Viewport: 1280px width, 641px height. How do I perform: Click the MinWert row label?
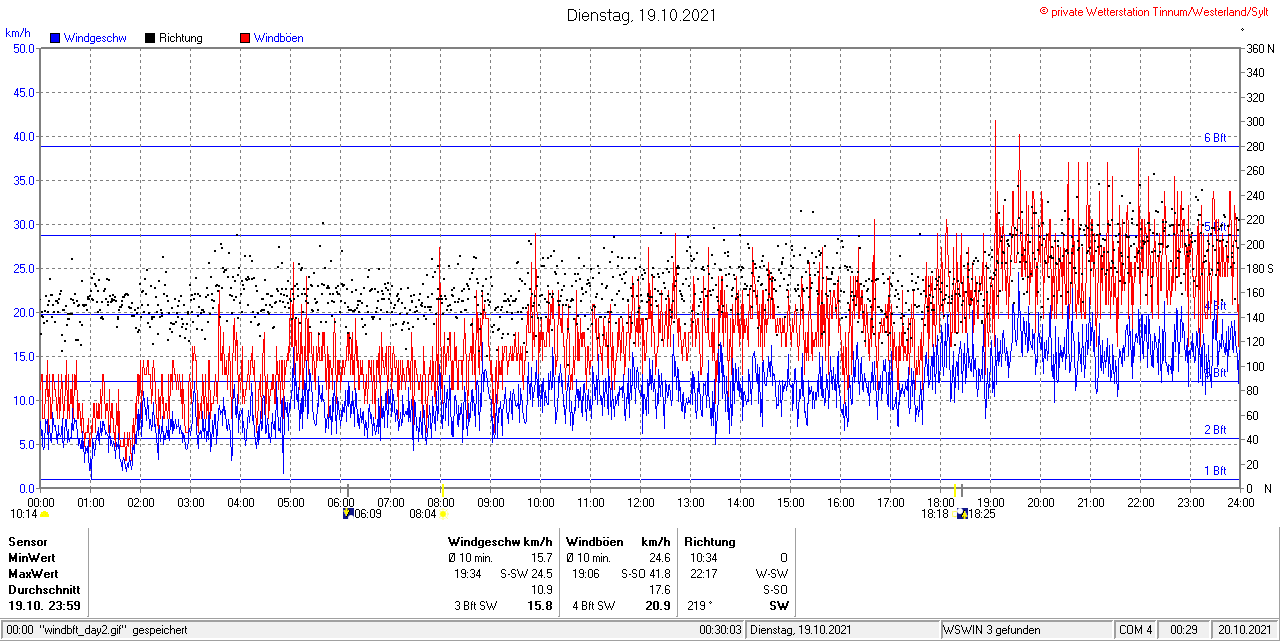point(32,558)
